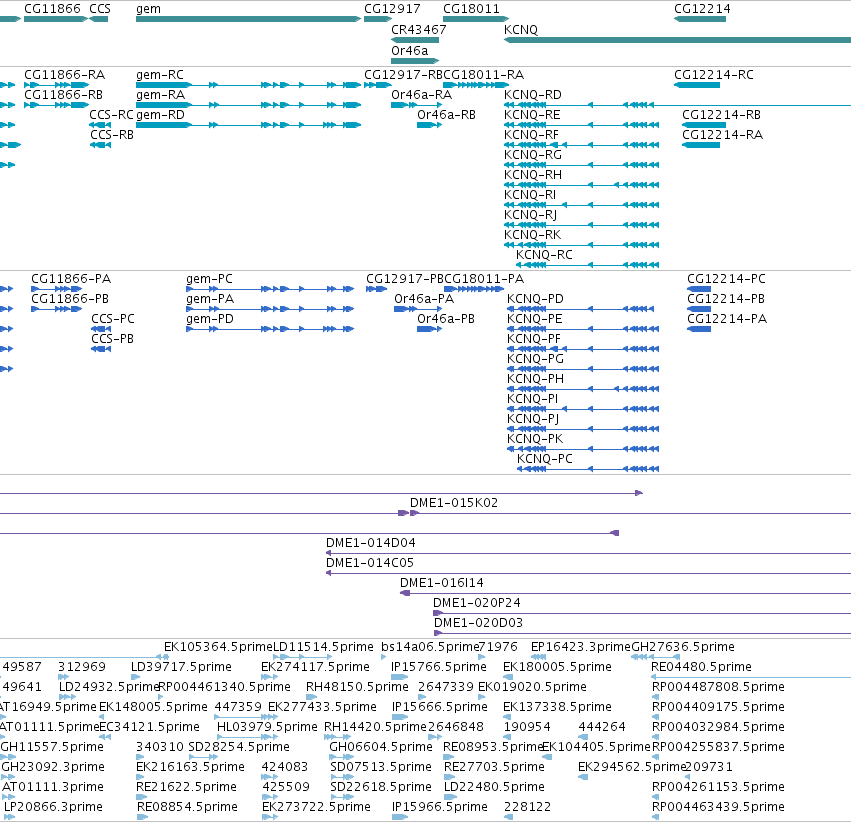Click transcript KCNQ-RF label

pos(531,135)
